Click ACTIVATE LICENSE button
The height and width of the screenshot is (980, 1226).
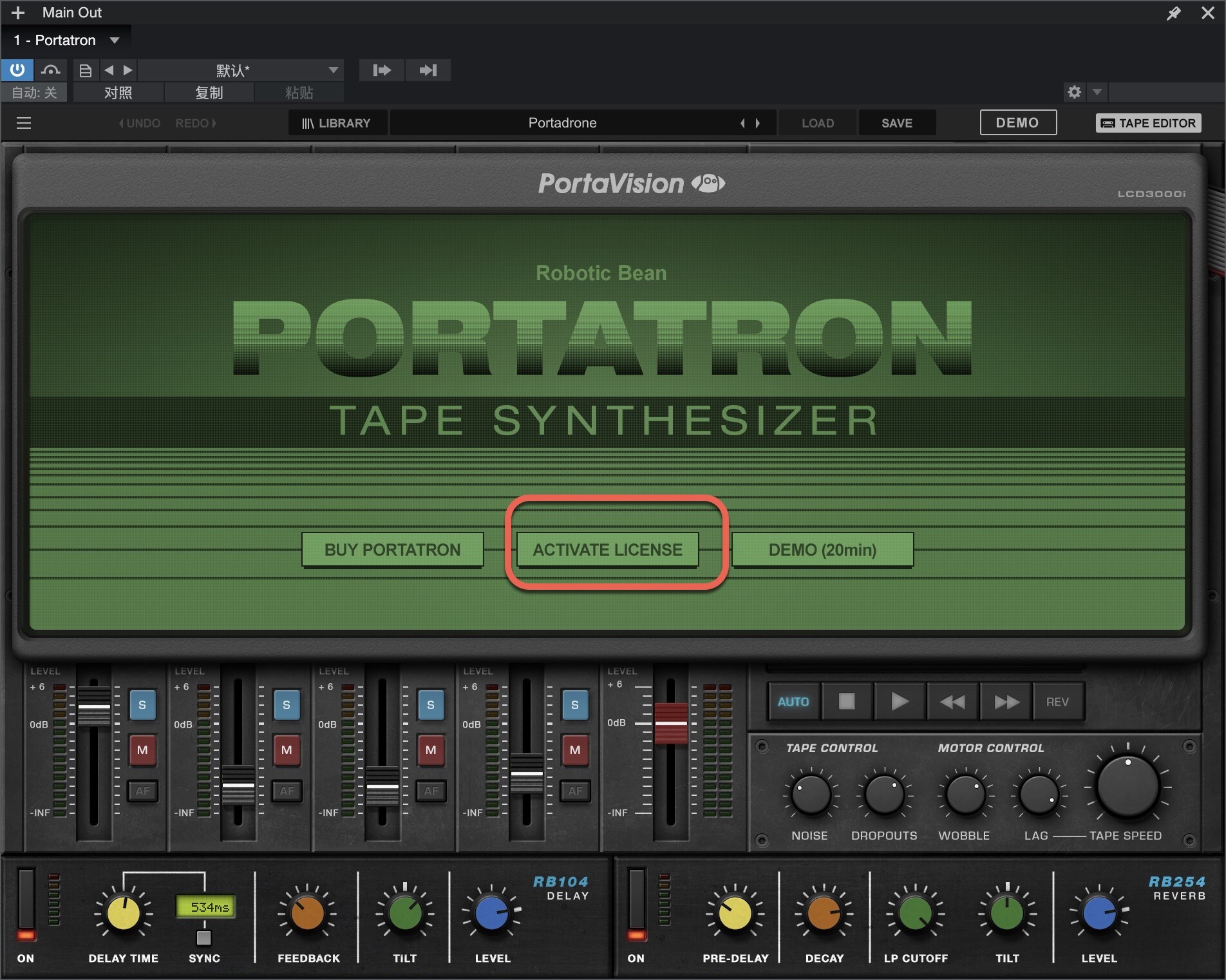coord(608,550)
